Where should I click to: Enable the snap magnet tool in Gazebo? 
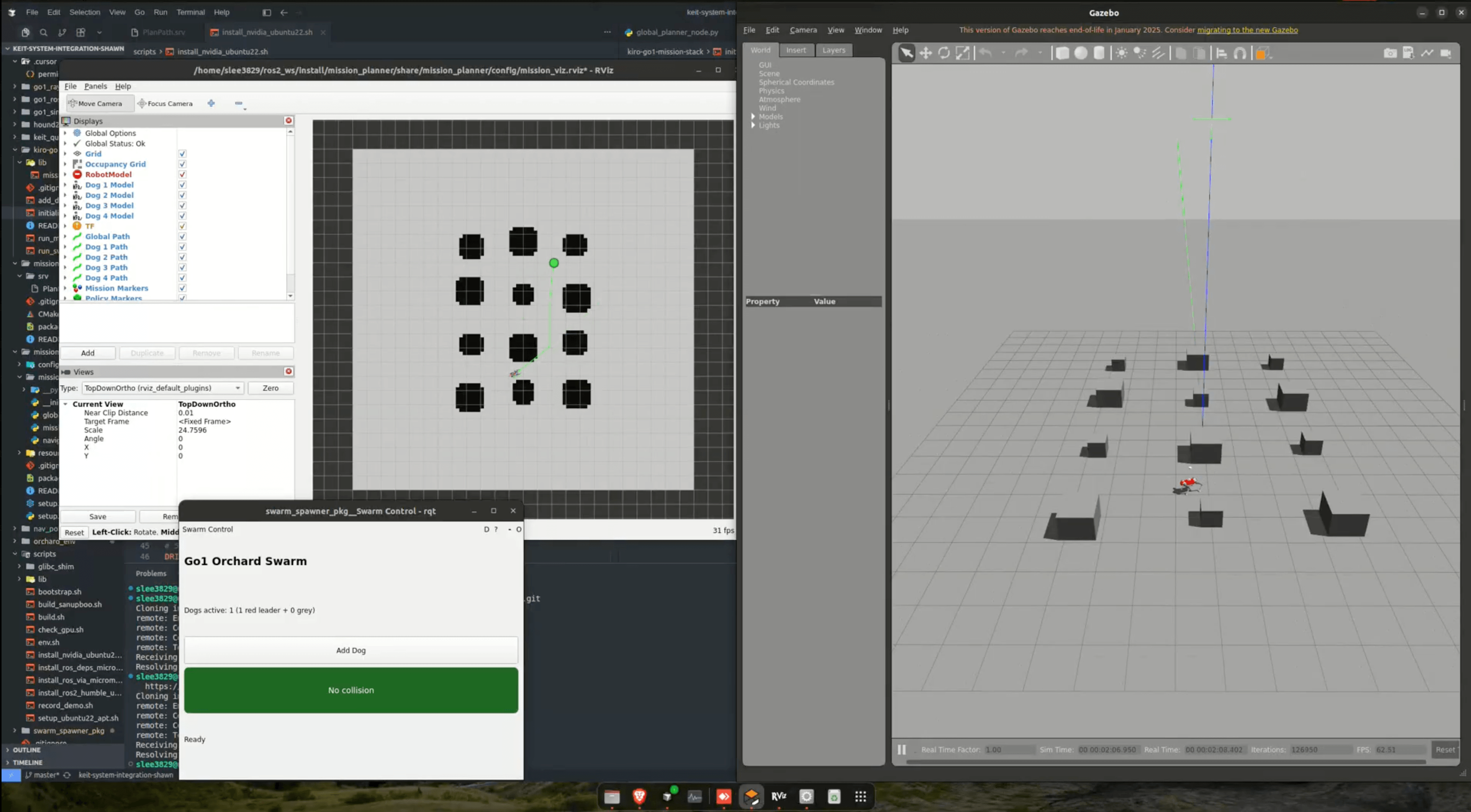(x=1240, y=53)
